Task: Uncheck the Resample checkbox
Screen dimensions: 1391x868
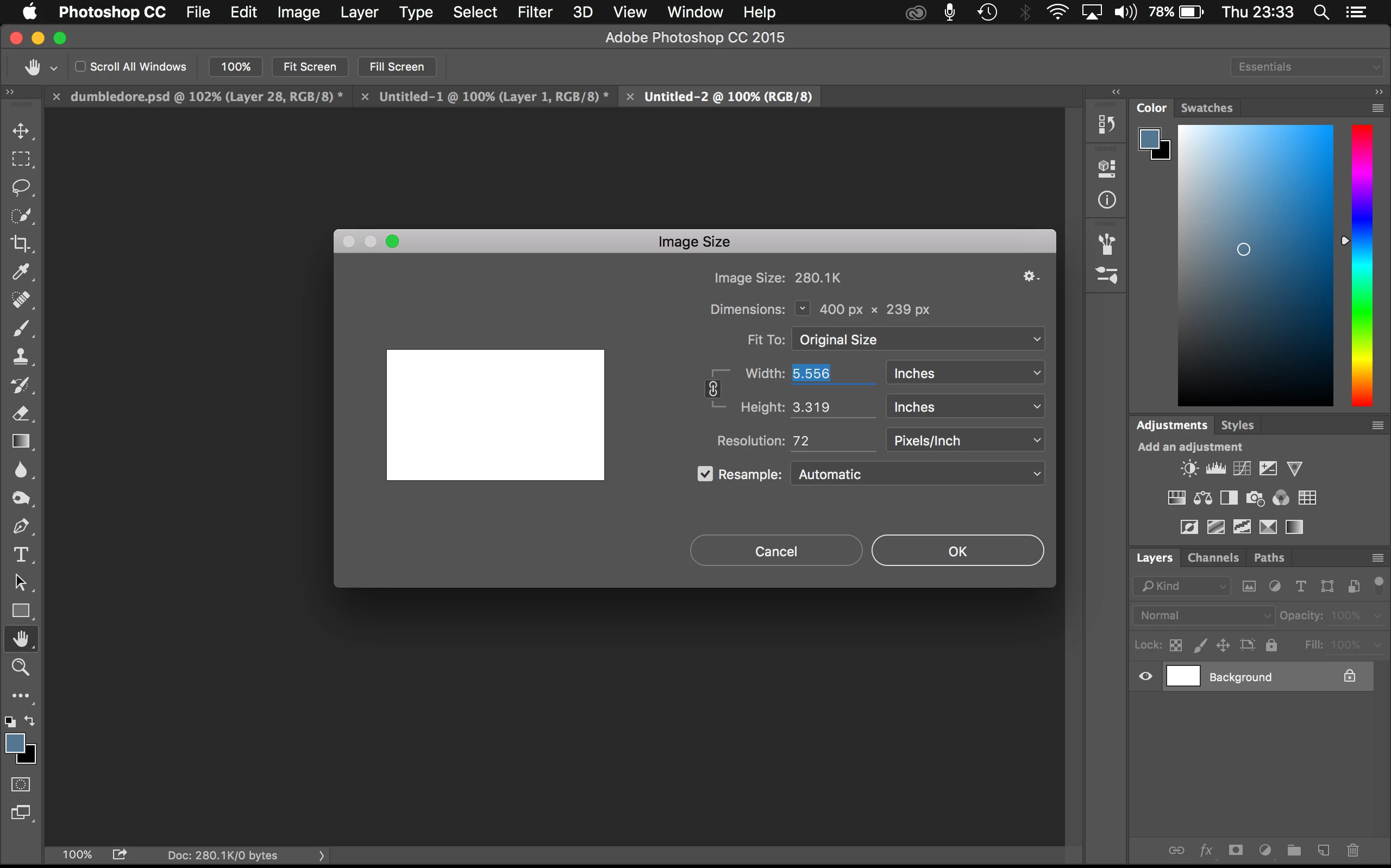Action: click(x=705, y=474)
